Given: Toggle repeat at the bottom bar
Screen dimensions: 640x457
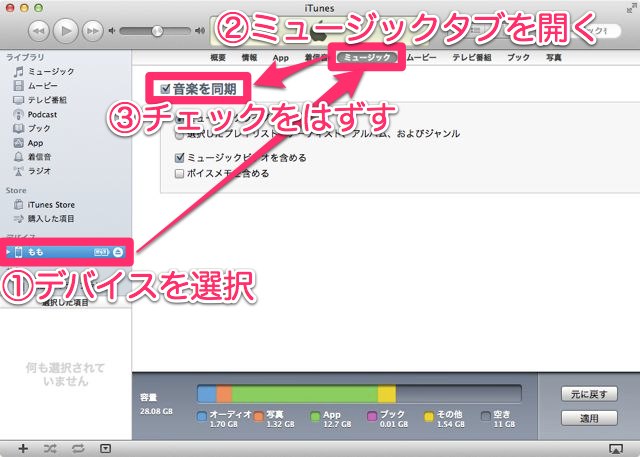Looking at the screenshot, I should click(78, 449).
